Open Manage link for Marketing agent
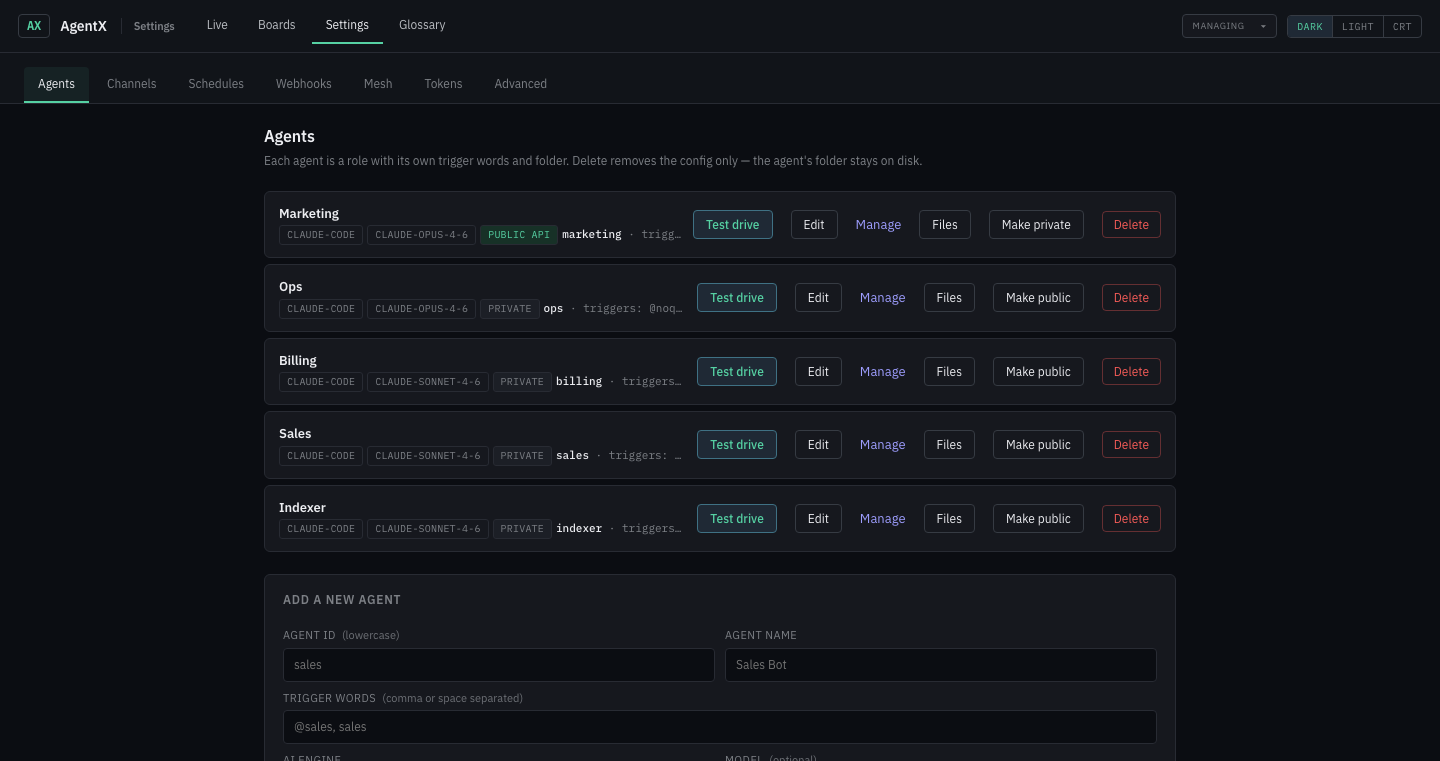1440x761 pixels. point(878,225)
